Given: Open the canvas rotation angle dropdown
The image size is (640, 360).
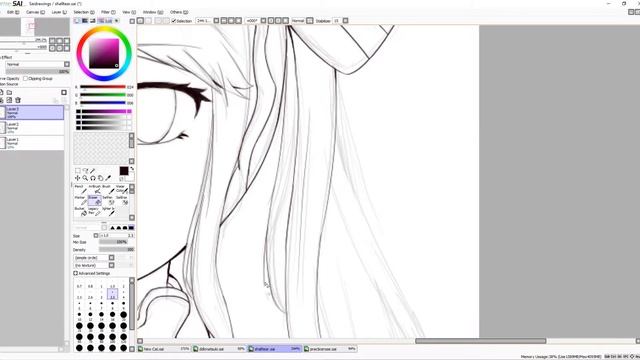Looking at the screenshot, I should tap(263, 20).
